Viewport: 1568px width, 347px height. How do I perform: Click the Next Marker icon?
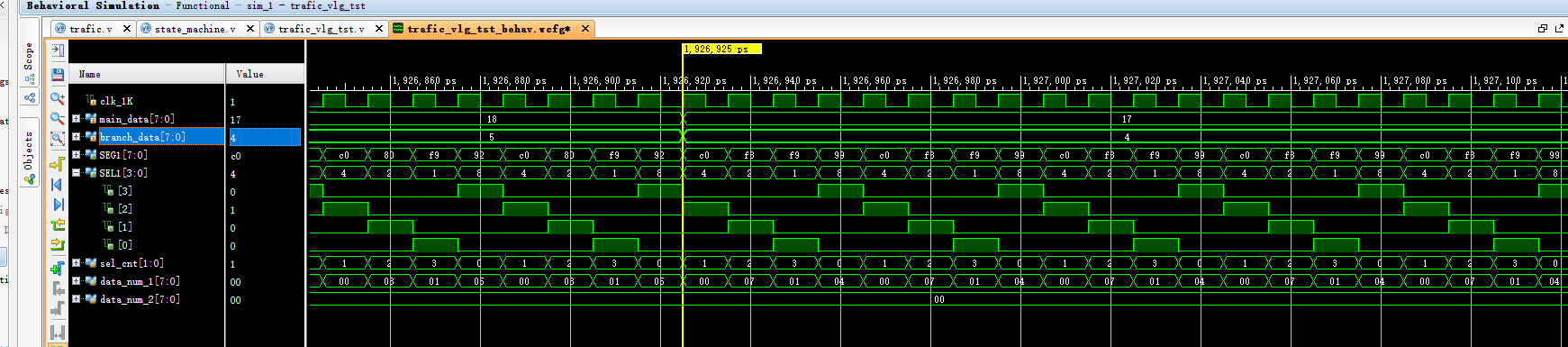pos(58,308)
